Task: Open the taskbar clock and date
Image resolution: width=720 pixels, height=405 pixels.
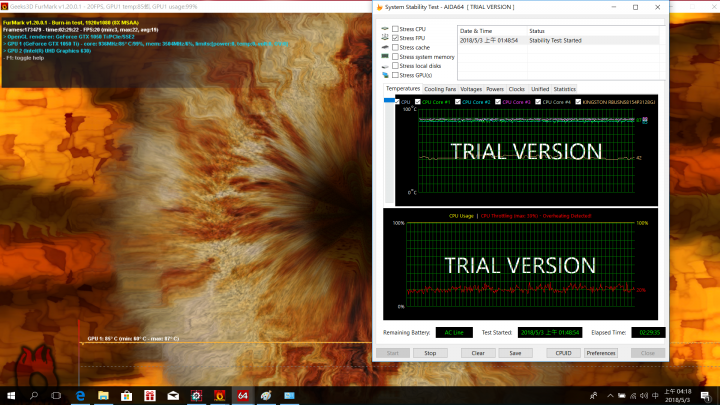Action: pyautogui.click(x=678, y=395)
